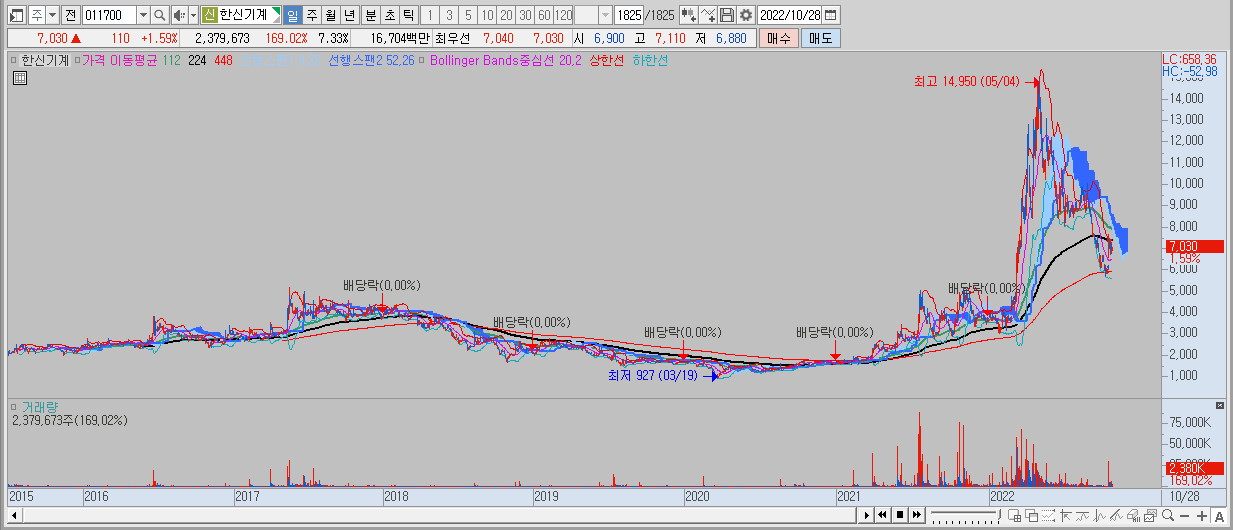Click the 011700 stock code field
Screen dimensions: 1233x530
coord(108,15)
